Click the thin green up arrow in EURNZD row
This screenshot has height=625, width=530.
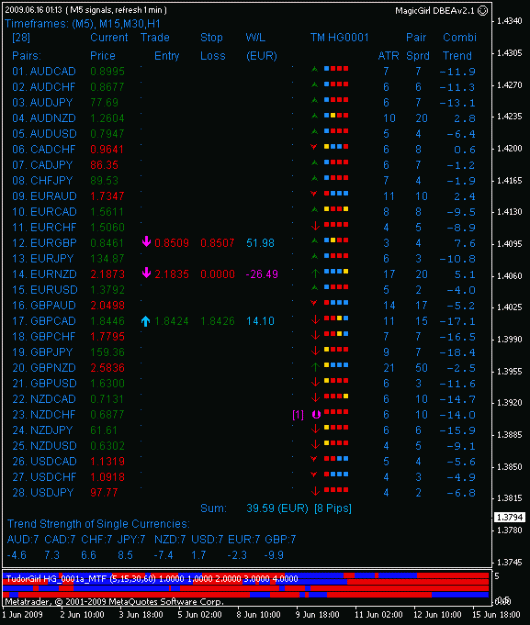tap(315, 273)
